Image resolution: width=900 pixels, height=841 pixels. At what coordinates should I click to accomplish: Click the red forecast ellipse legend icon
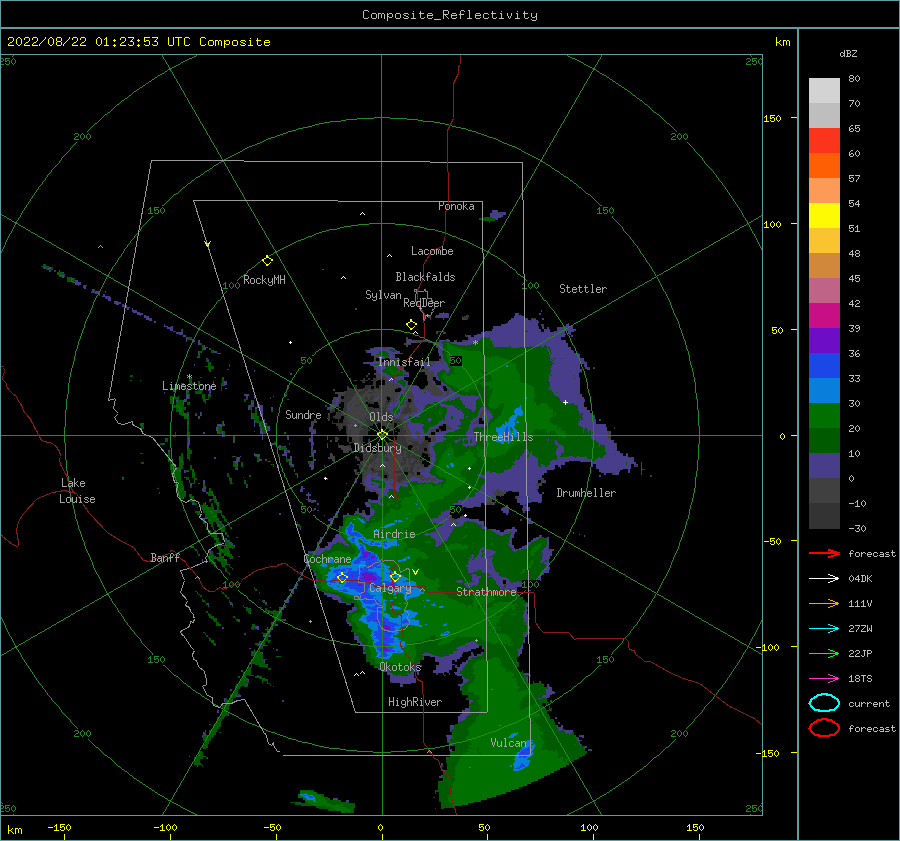coord(824,728)
